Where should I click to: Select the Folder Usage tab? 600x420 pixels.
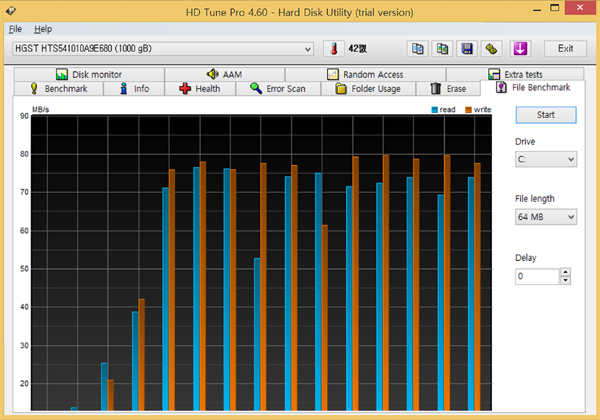click(x=368, y=89)
